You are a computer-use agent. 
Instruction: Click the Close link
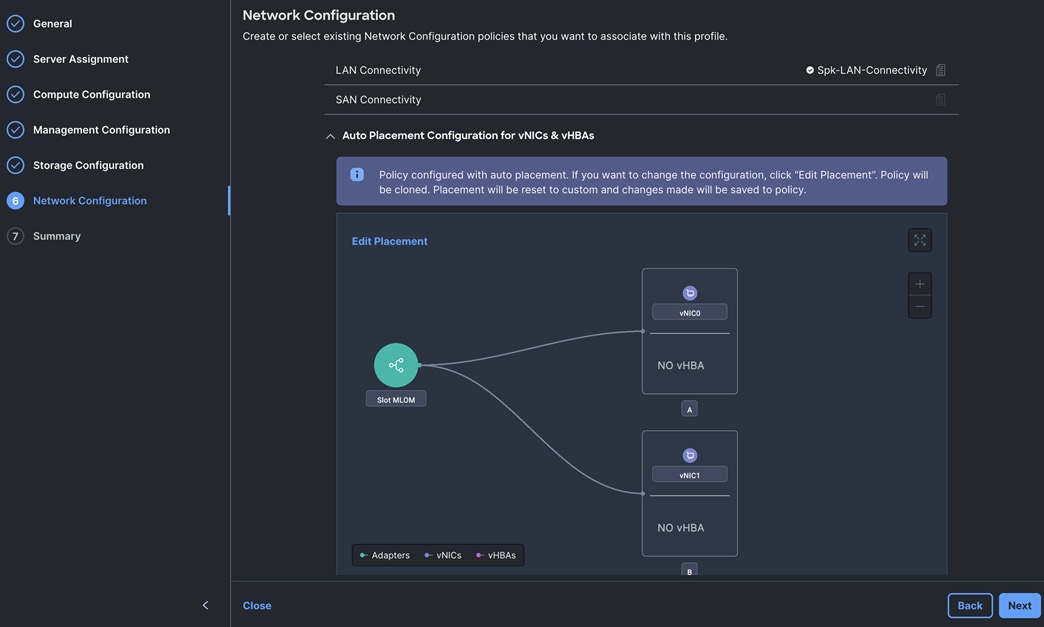pyautogui.click(x=257, y=606)
